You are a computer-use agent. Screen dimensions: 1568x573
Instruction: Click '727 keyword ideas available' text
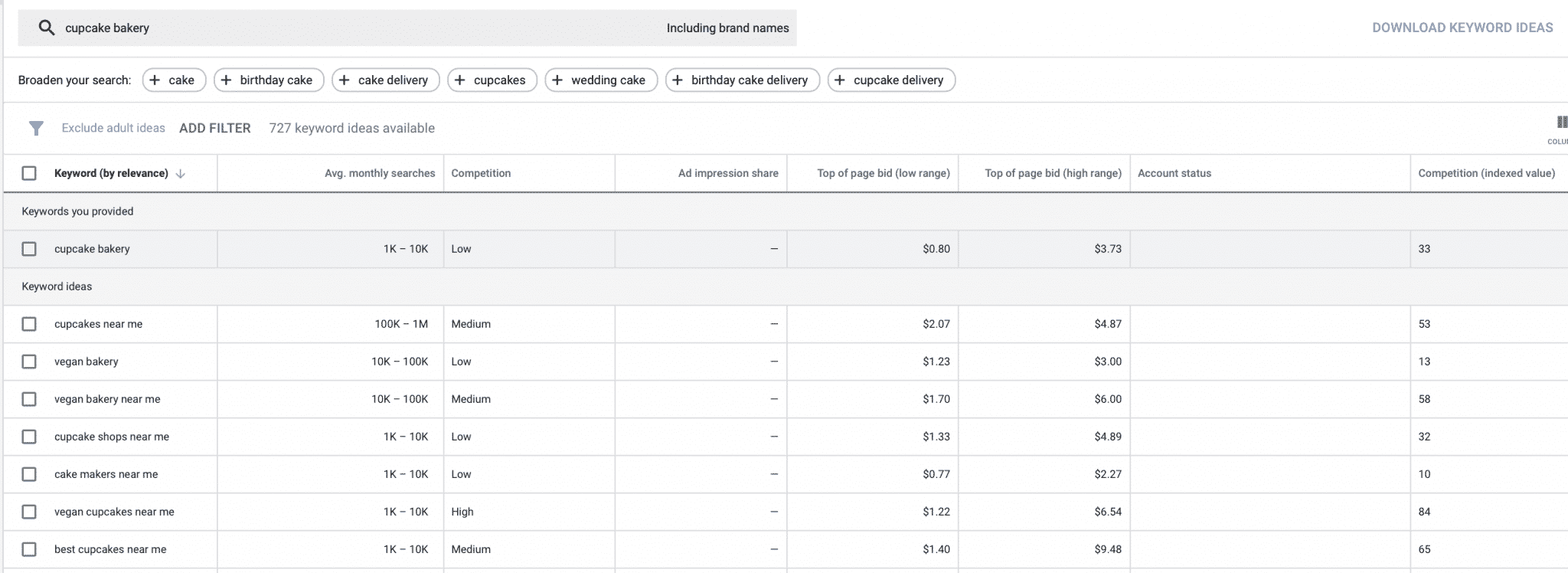351,128
